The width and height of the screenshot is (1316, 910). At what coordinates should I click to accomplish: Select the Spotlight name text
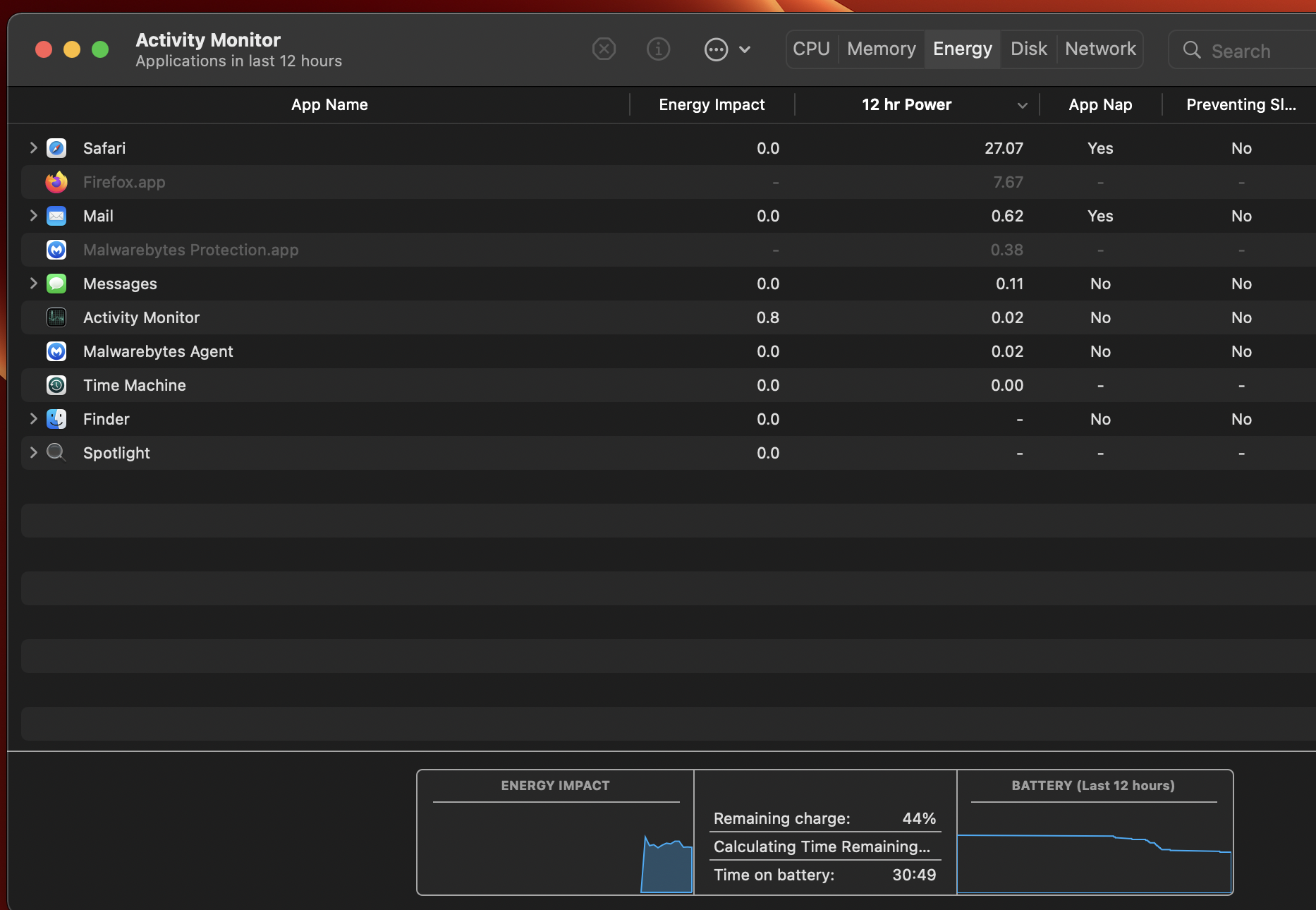(116, 453)
